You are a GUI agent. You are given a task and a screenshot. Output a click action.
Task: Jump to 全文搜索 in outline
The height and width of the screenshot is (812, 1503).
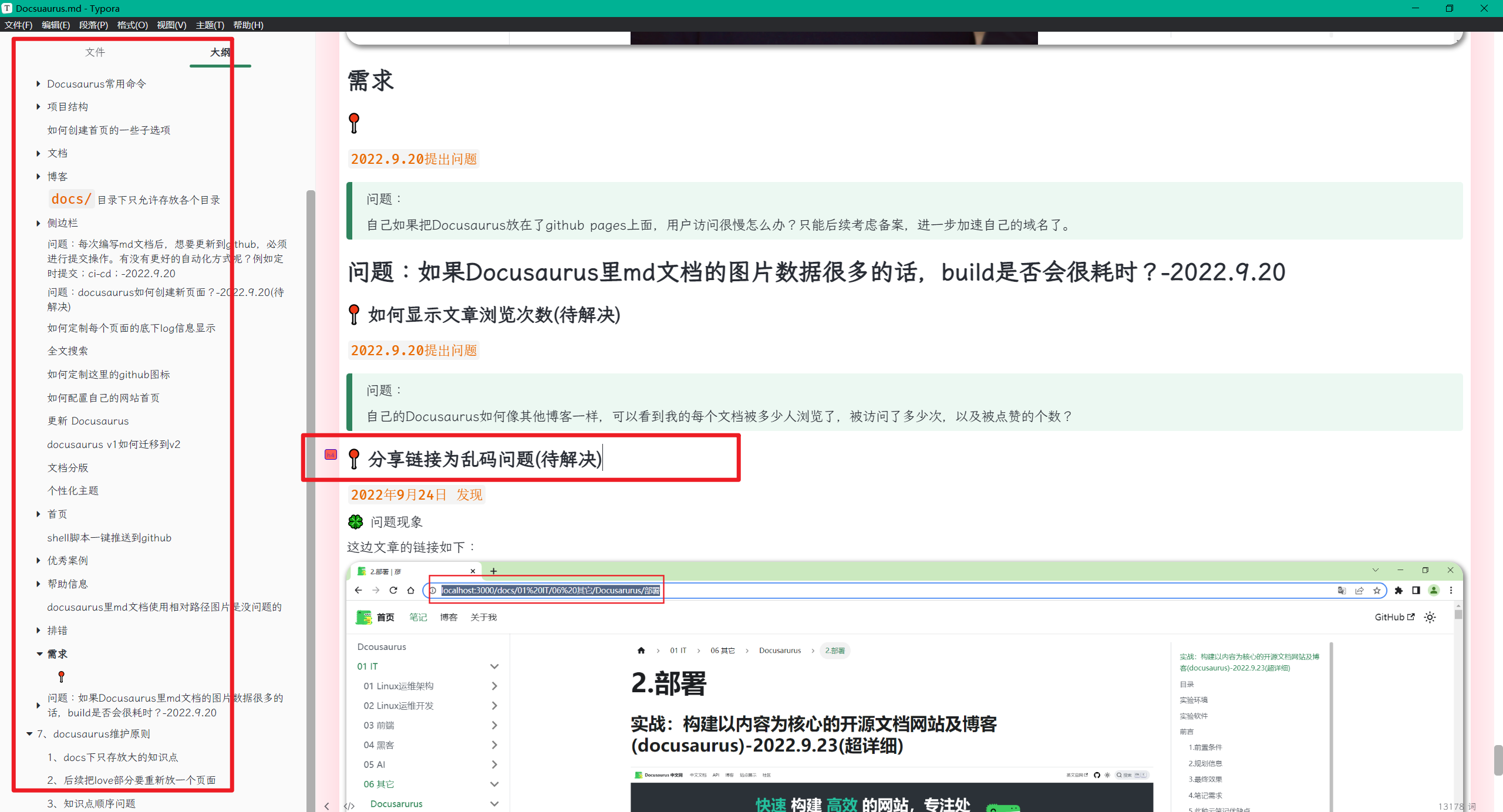pyautogui.click(x=68, y=351)
